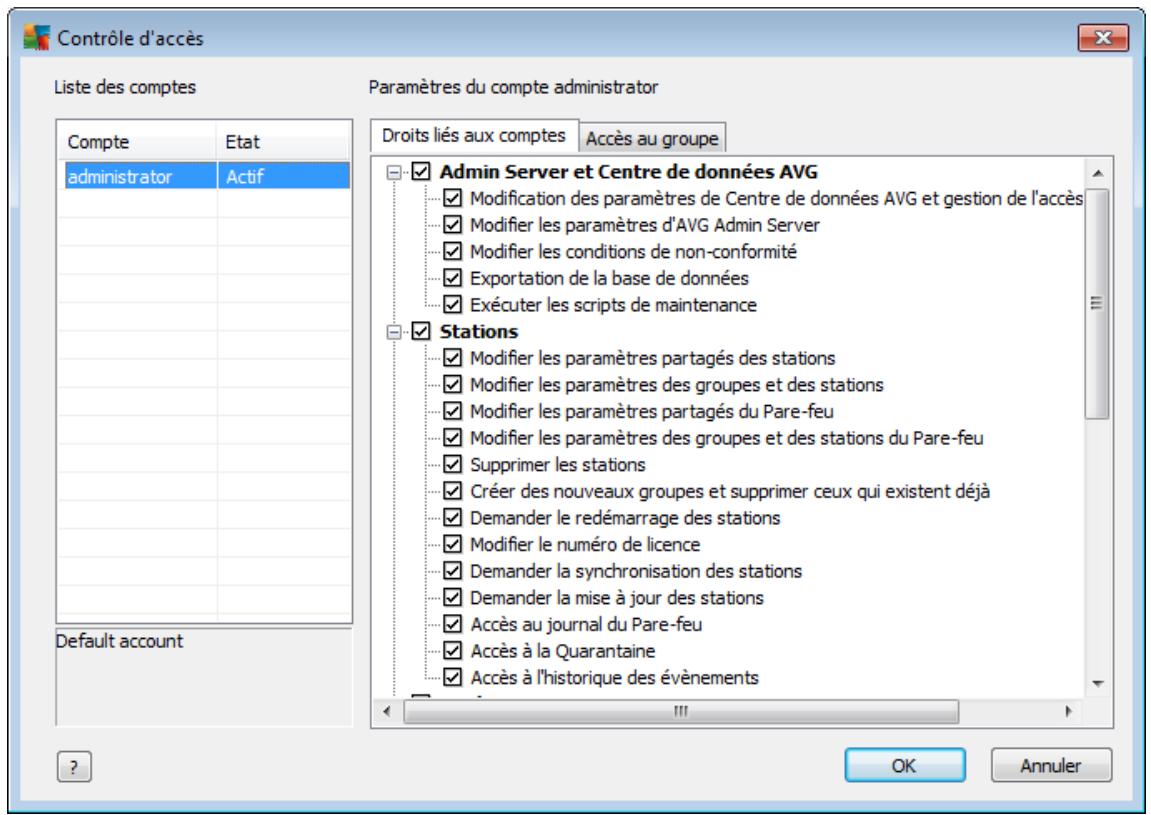Toggle Demander la synchronisation des stations
The height and width of the screenshot is (815, 1151).
coord(453,570)
